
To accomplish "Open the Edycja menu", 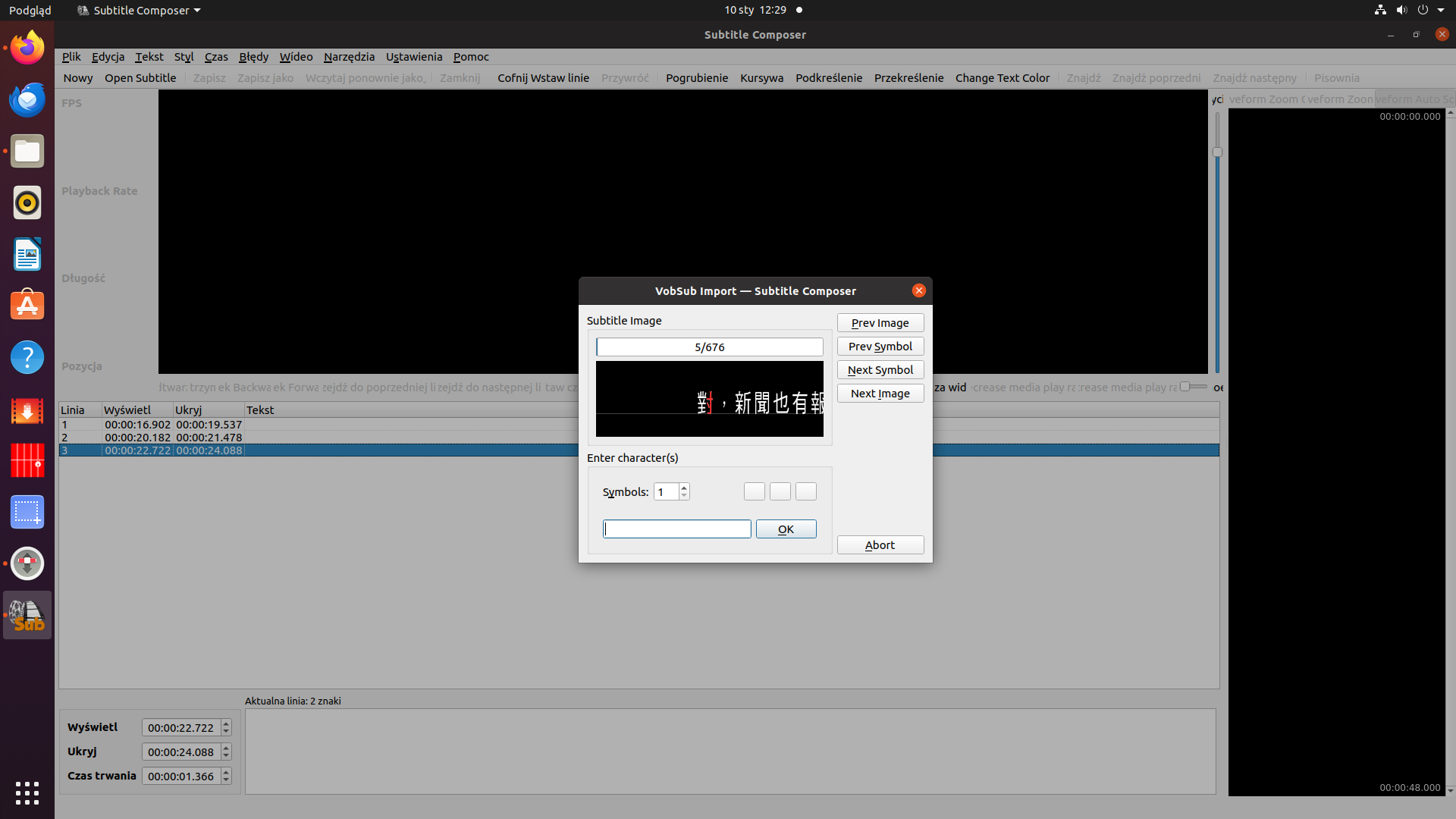I will pos(108,57).
